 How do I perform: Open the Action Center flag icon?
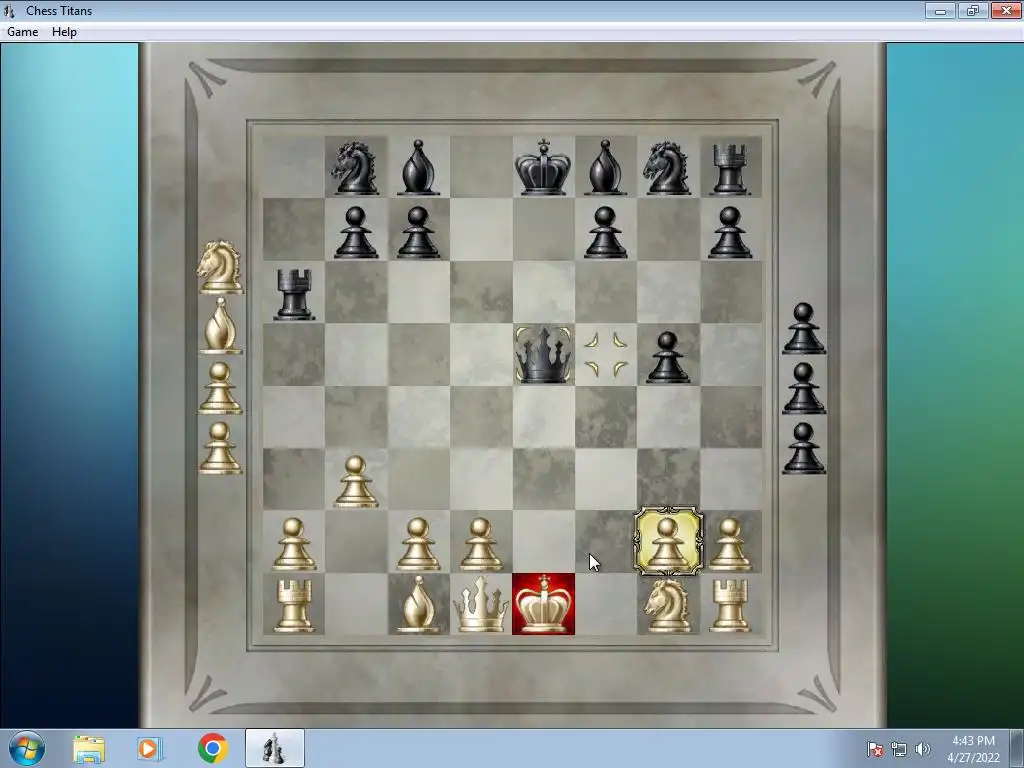point(875,749)
